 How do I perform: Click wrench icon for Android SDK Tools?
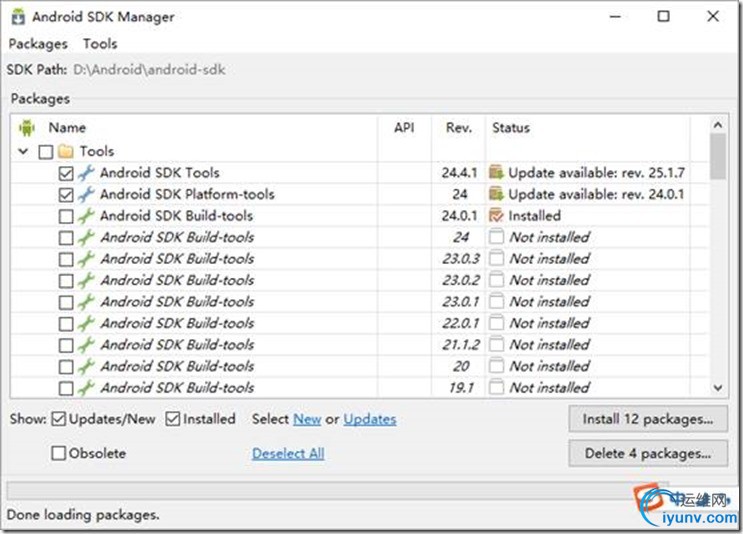pos(86,173)
